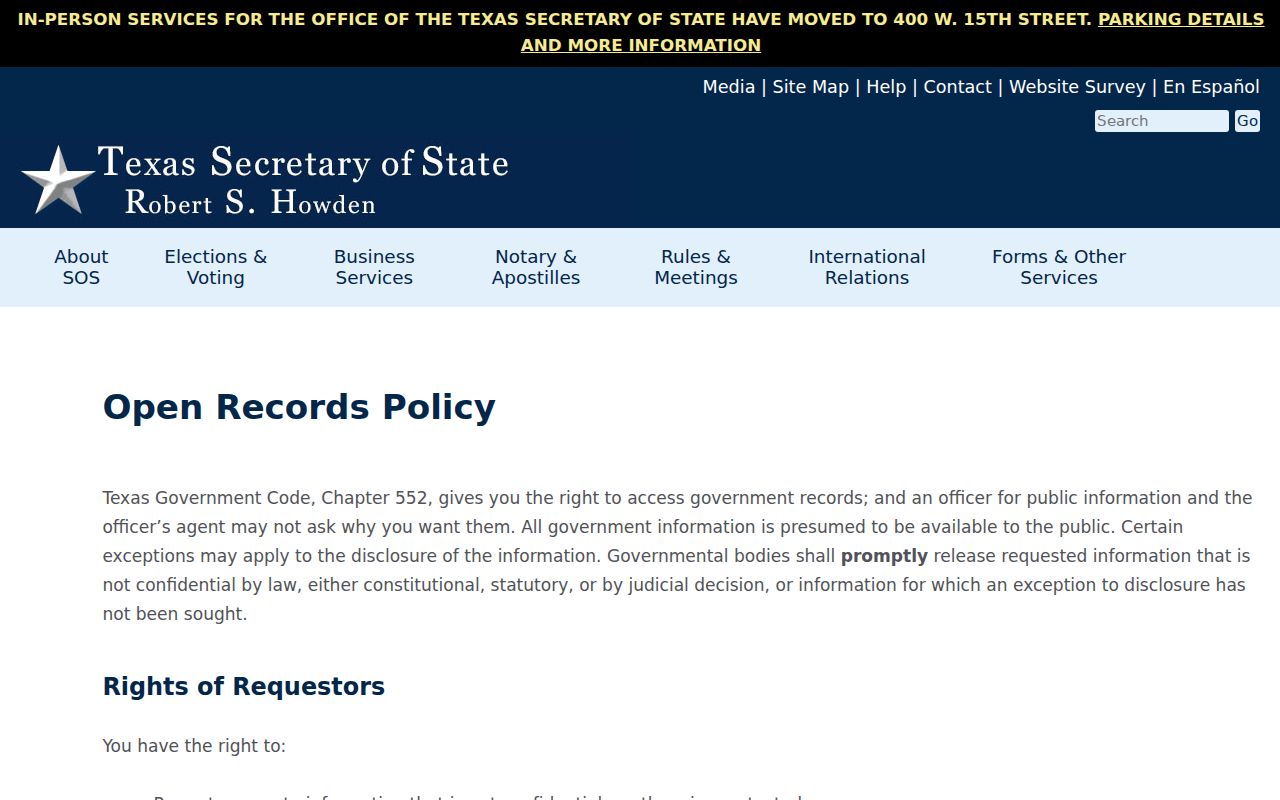1280x800 pixels.
Task: Click the Search input field
Action: 1161,121
